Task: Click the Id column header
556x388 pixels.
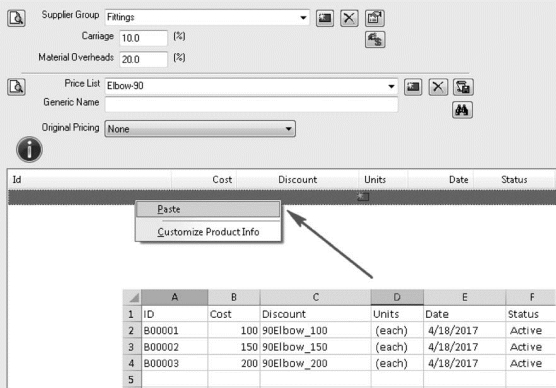Action: coord(90,179)
